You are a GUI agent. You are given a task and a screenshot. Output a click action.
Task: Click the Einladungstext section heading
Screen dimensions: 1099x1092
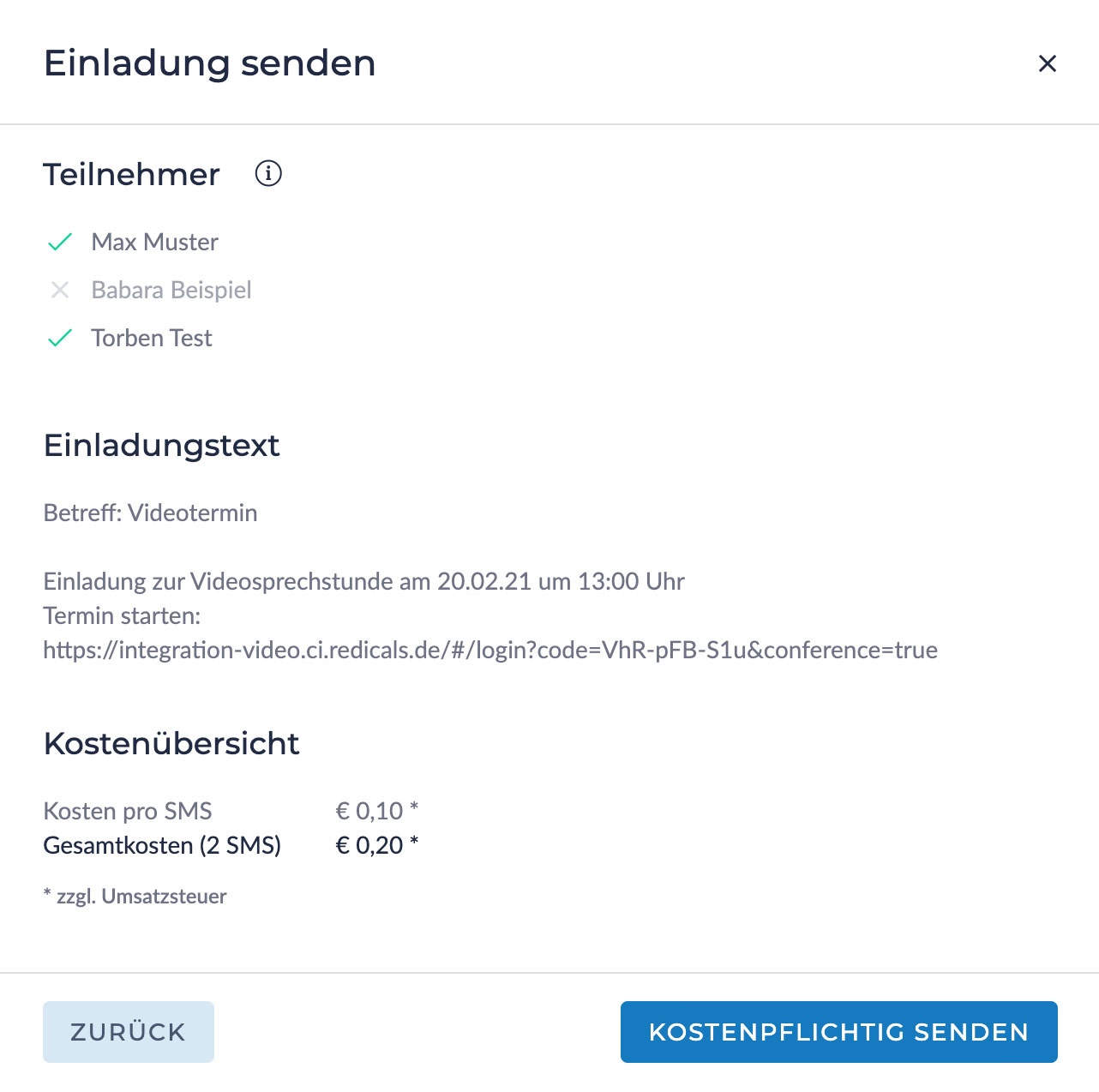(161, 446)
